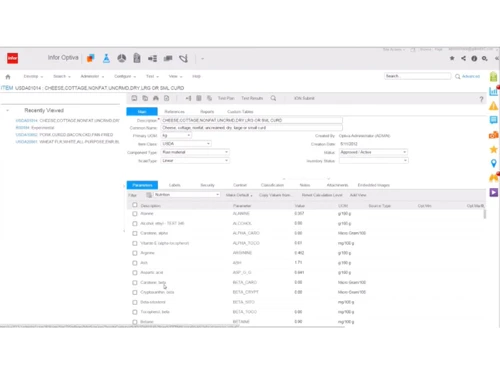Open the orange warning triangle sidebar icon
The height and width of the screenshot is (375, 500).
493,106
